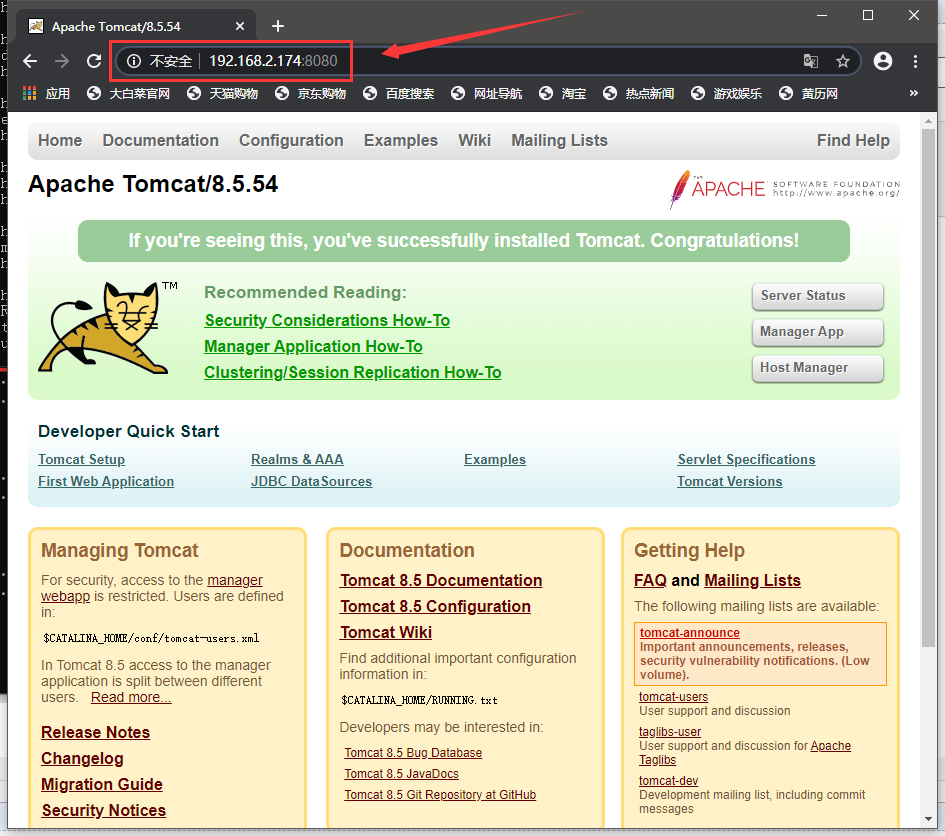This screenshot has width=945, height=836.
Task: Click the Server Status button
Action: coord(818,296)
